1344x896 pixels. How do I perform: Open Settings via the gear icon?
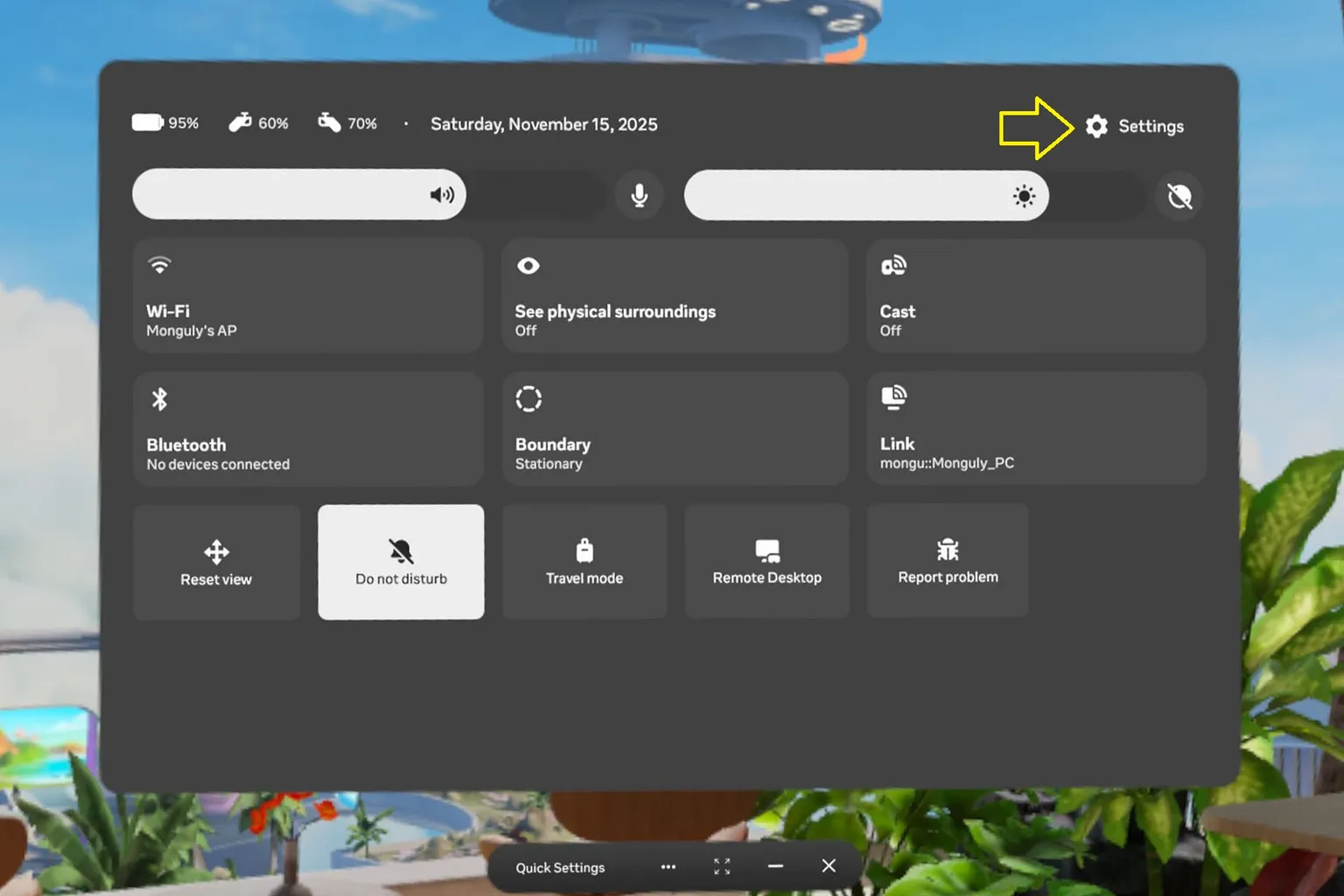point(1096,126)
